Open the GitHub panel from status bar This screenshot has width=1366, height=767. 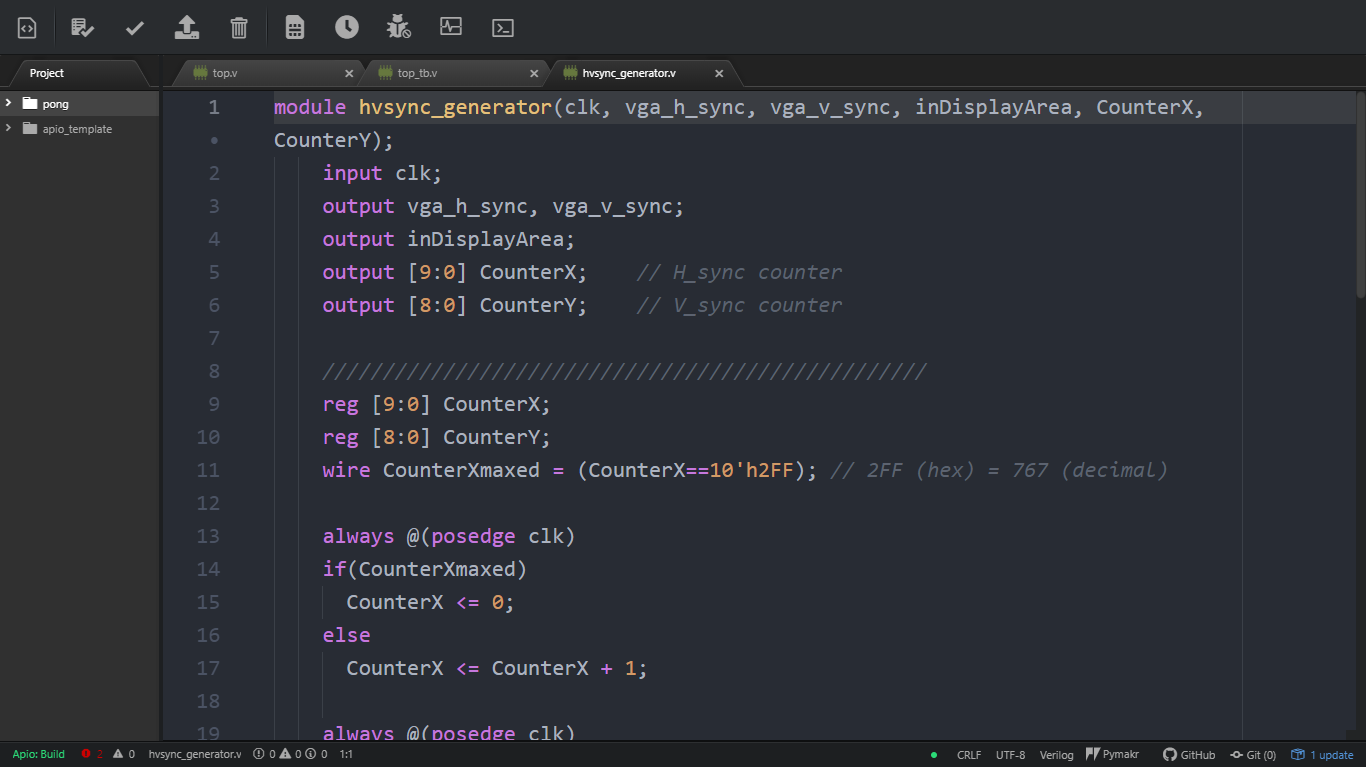(1189, 755)
